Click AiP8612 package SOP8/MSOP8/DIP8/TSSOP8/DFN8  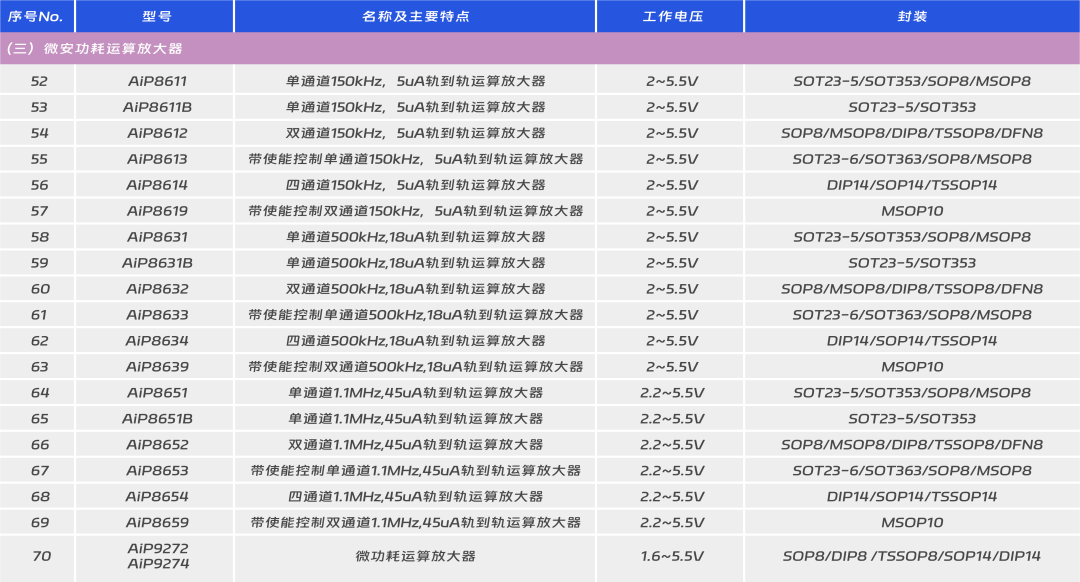click(x=912, y=133)
